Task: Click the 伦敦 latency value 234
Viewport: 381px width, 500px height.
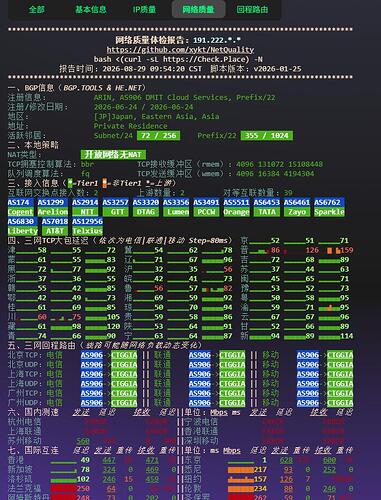Action: [260, 489]
